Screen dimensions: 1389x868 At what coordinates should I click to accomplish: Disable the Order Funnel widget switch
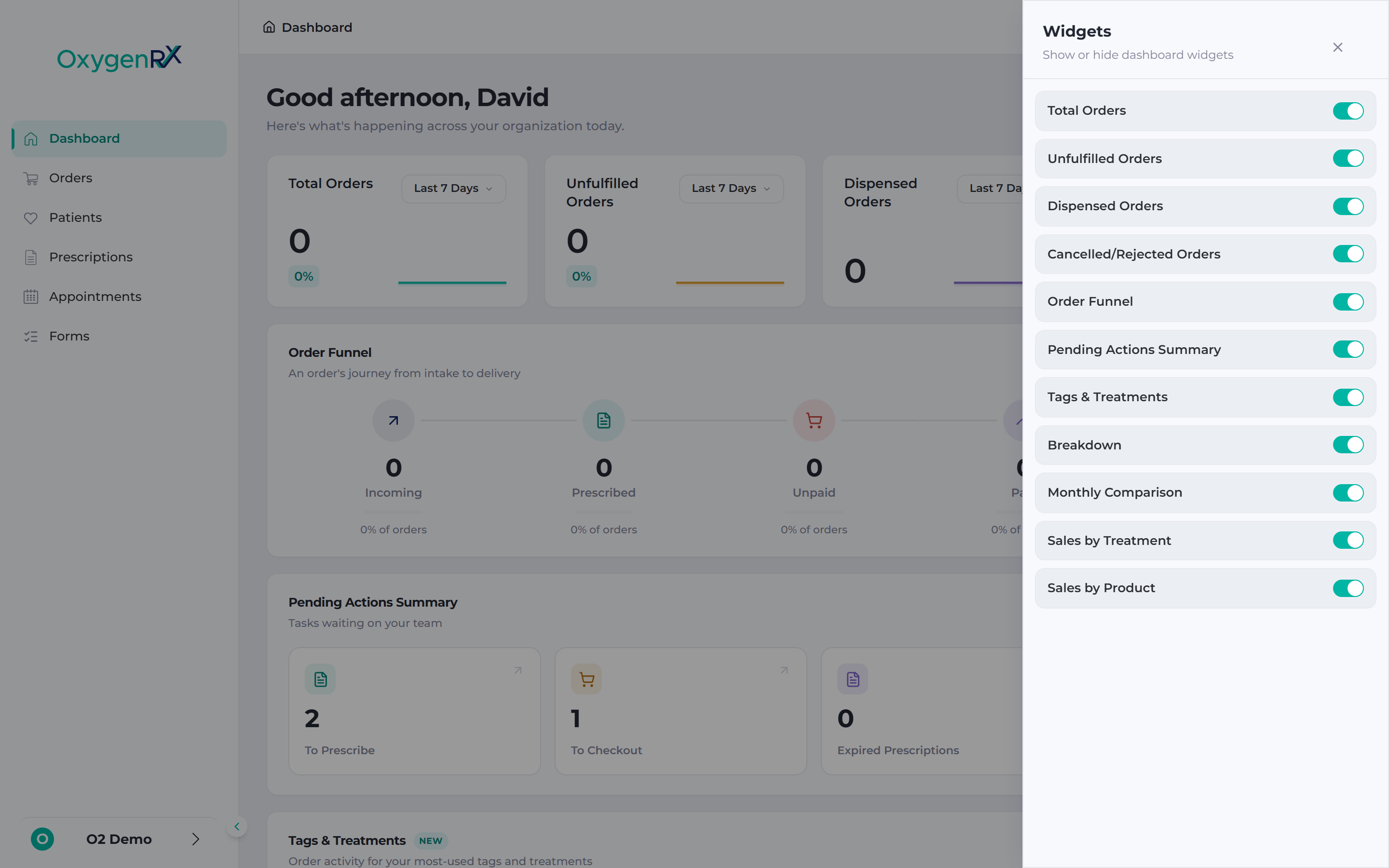[1348, 301]
